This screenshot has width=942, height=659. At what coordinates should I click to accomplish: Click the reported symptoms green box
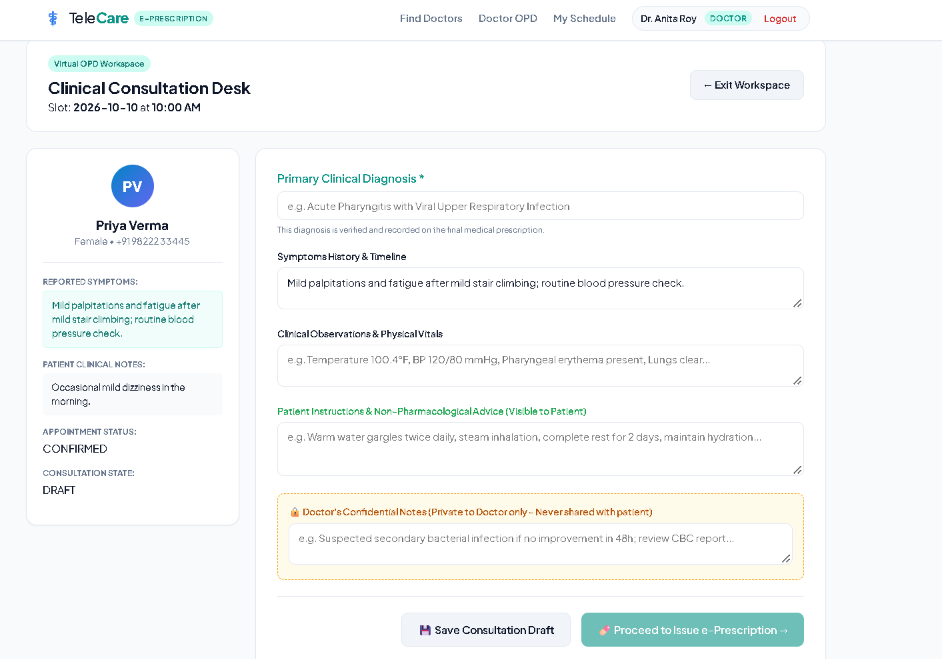[x=132, y=320]
